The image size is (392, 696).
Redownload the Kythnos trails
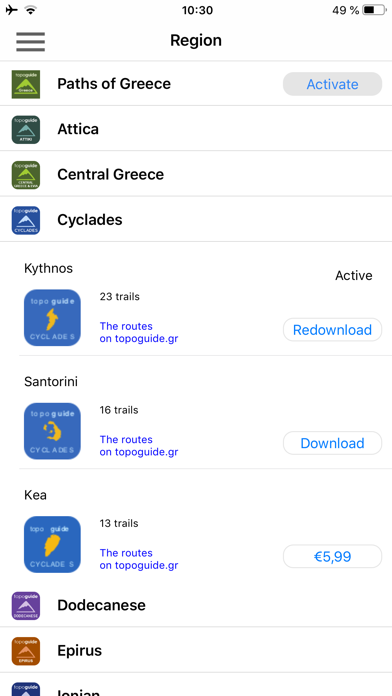[333, 330]
